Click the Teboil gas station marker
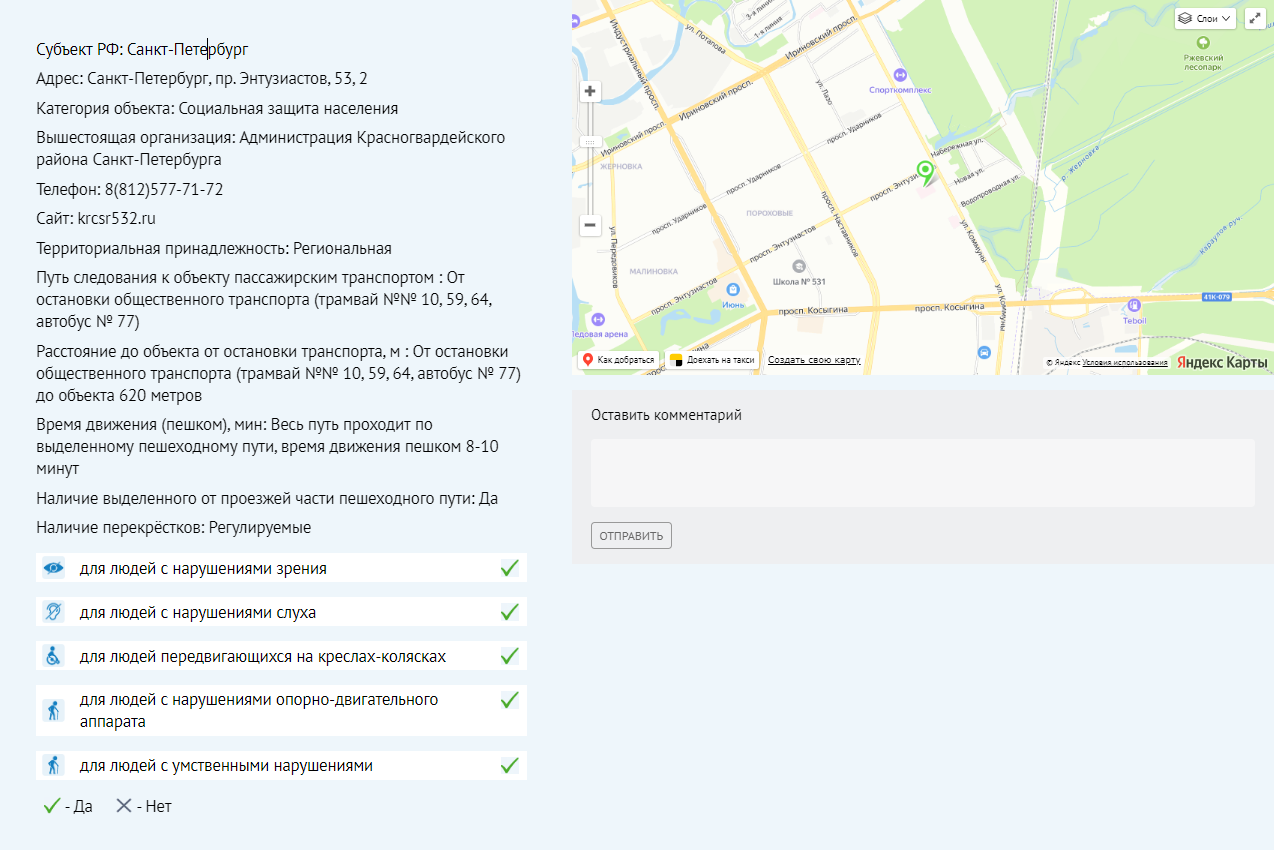Image resolution: width=1277 pixels, height=850 pixels. (1133, 306)
